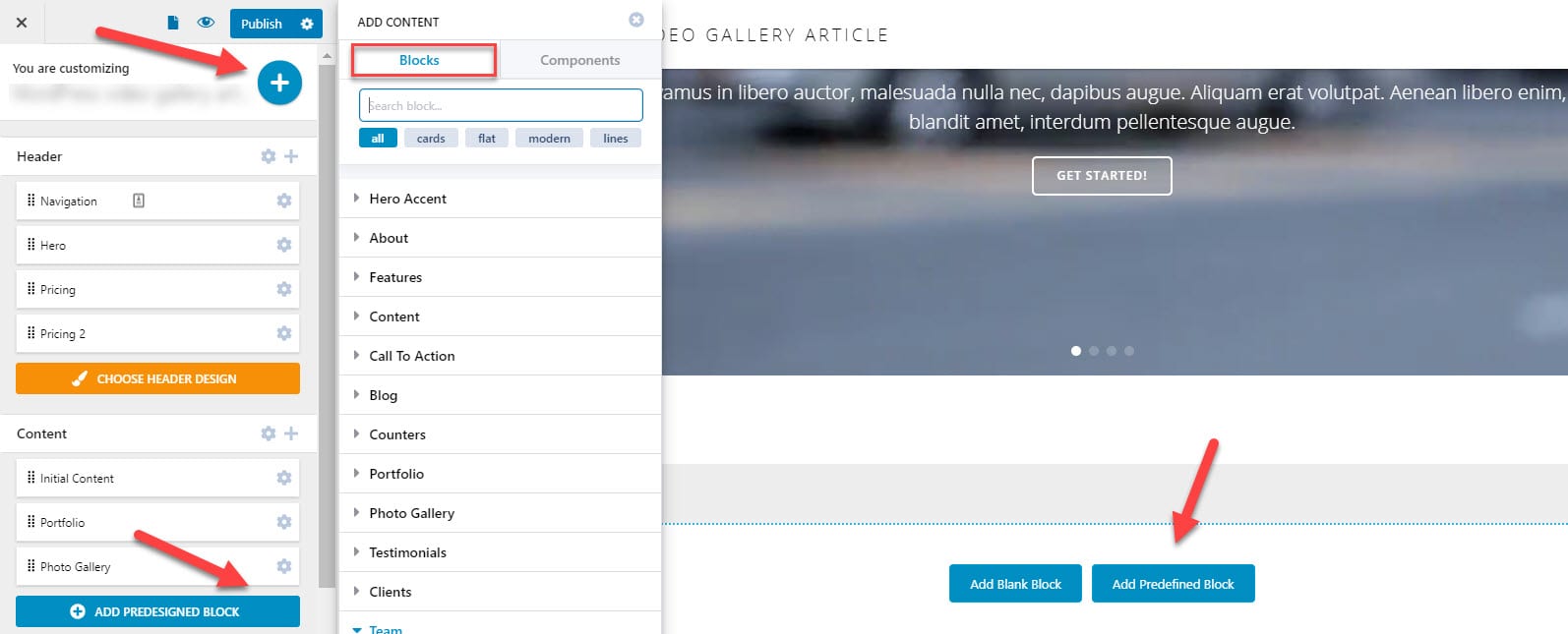Click the Add Blank Block button

1015,584
